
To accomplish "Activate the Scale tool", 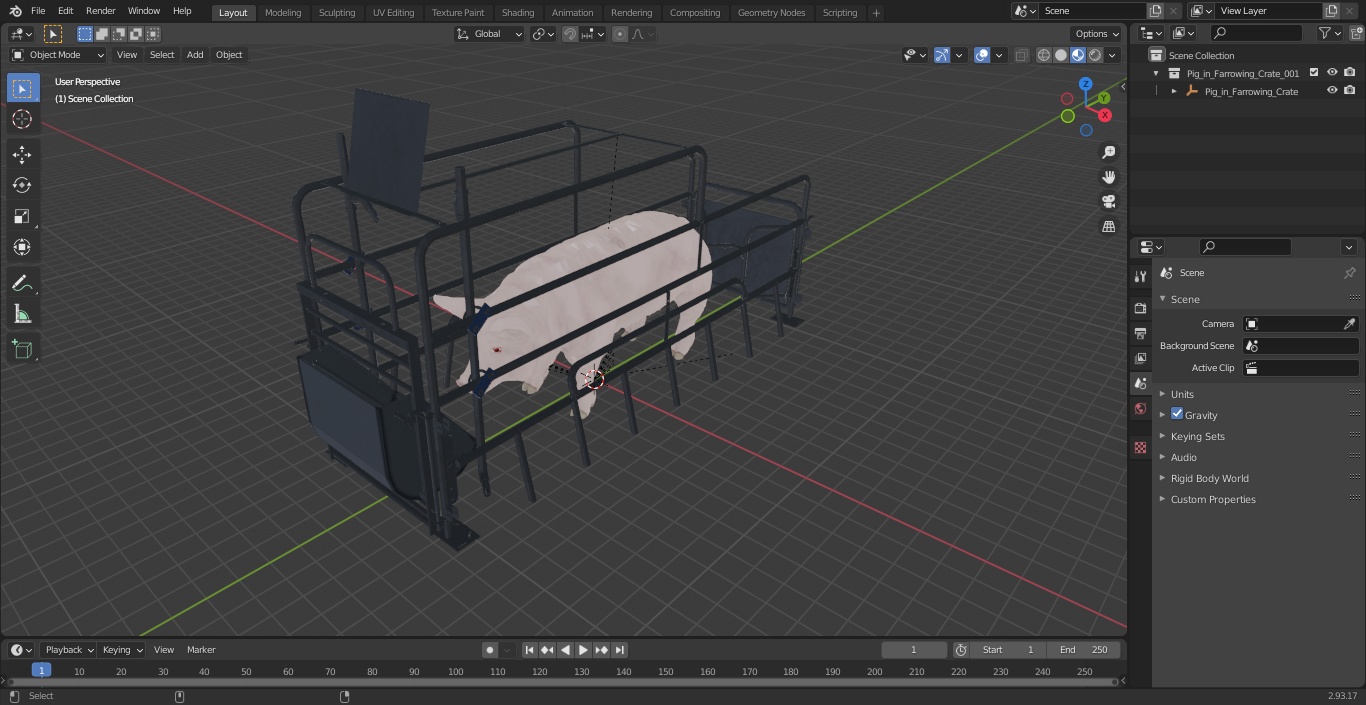I will click(22, 216).
